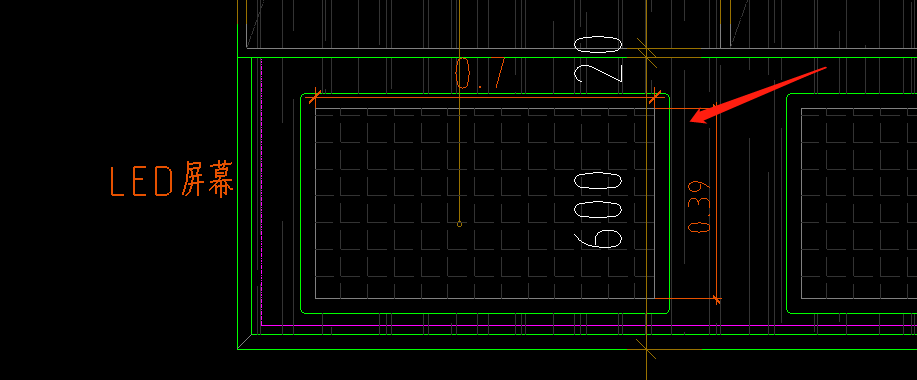Click the orange tick at 0.7 dimension left end
917x380 pixels.
315,96
